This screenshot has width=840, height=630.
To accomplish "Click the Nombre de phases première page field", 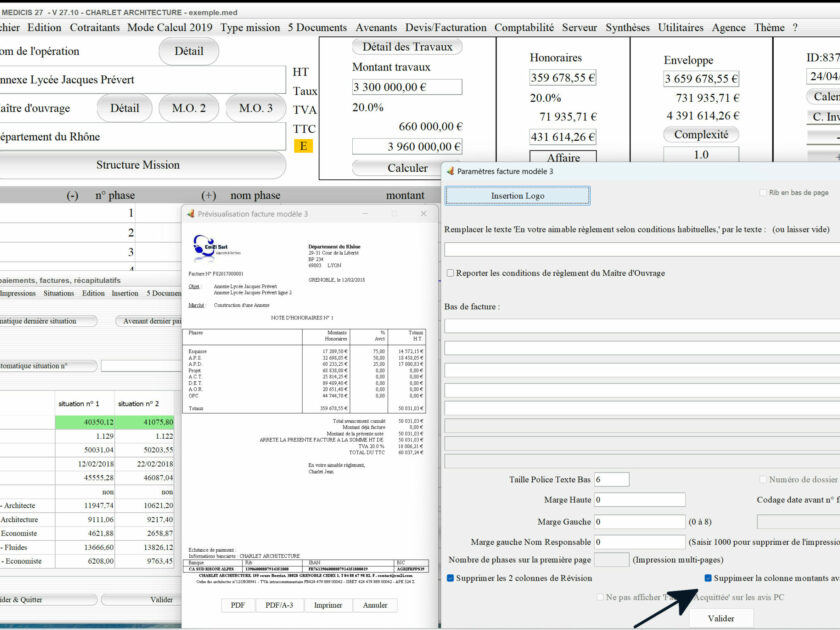I will [x=611, y=560].
